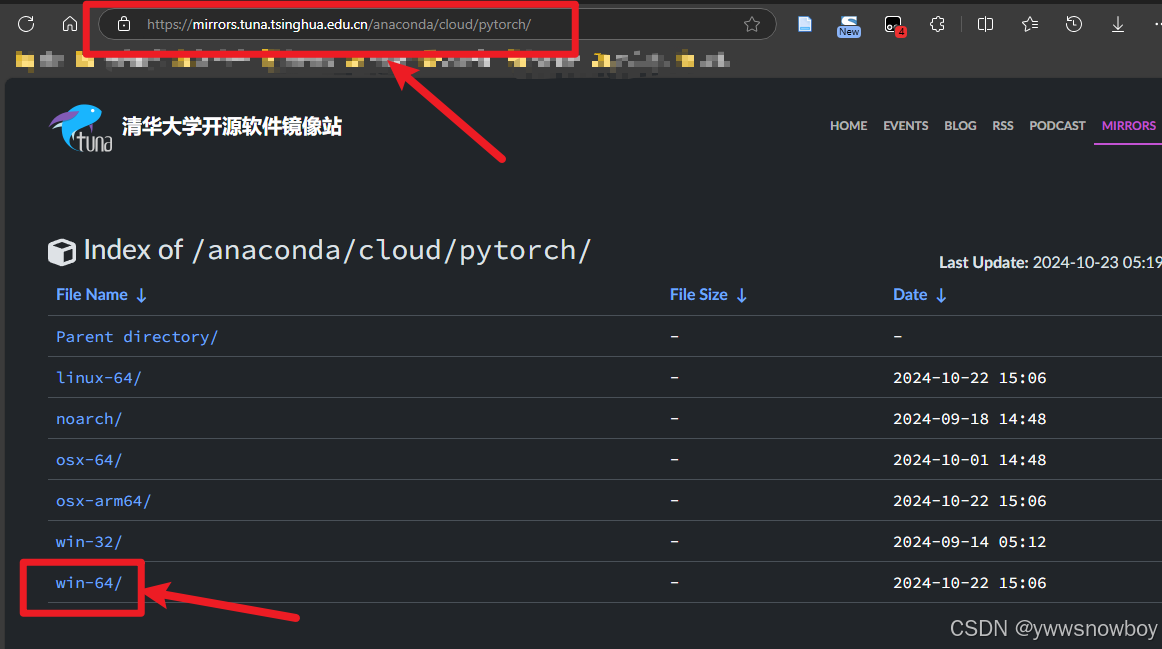The width and height of the screenshot is (1162, 649).
Task: Open browser History icon
Action: coord(1073,24)
